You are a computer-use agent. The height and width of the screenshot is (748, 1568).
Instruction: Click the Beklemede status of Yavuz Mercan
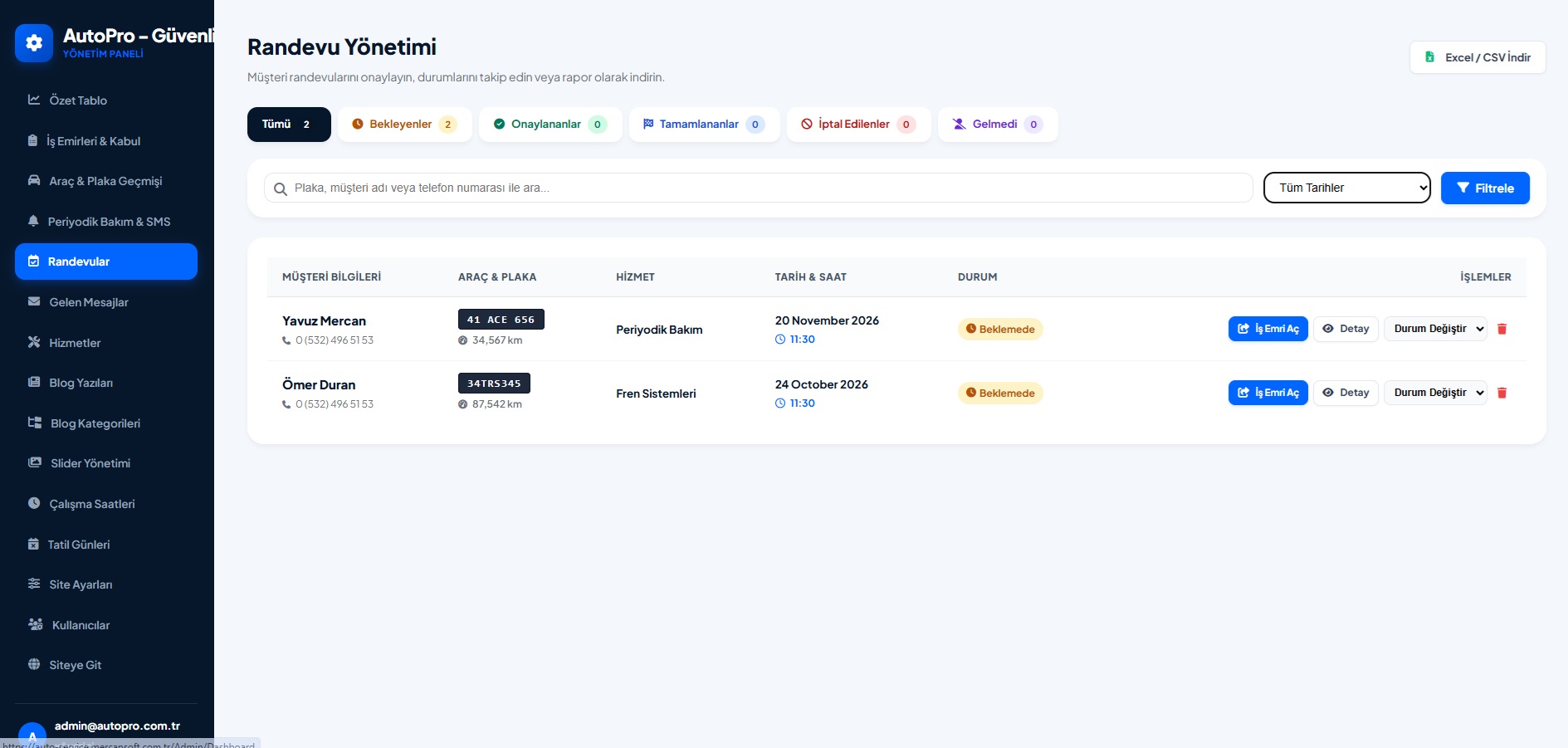click(1000, 330)
